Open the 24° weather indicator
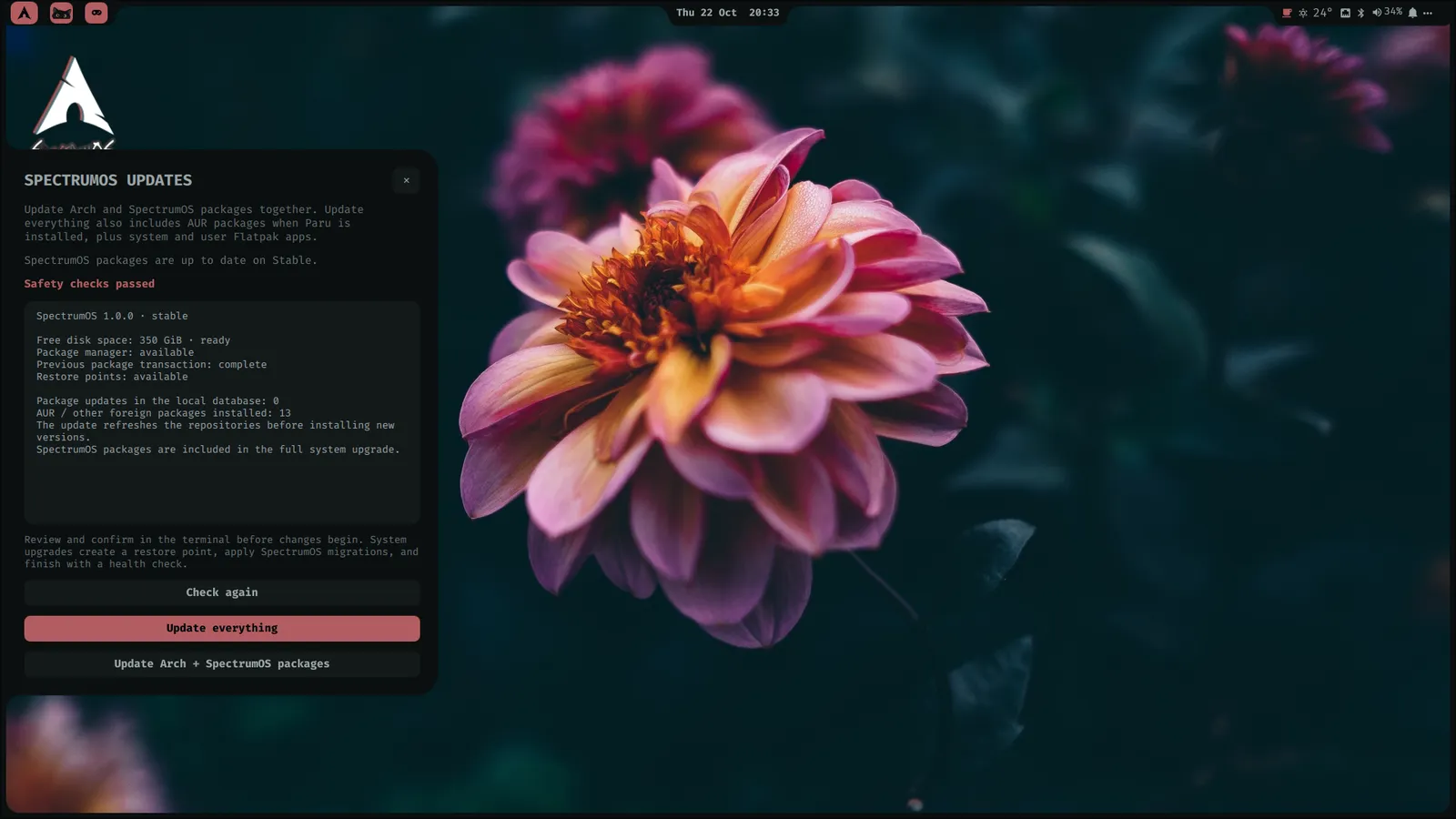The image size is (1456, 819). click(x=1315, y=13)
